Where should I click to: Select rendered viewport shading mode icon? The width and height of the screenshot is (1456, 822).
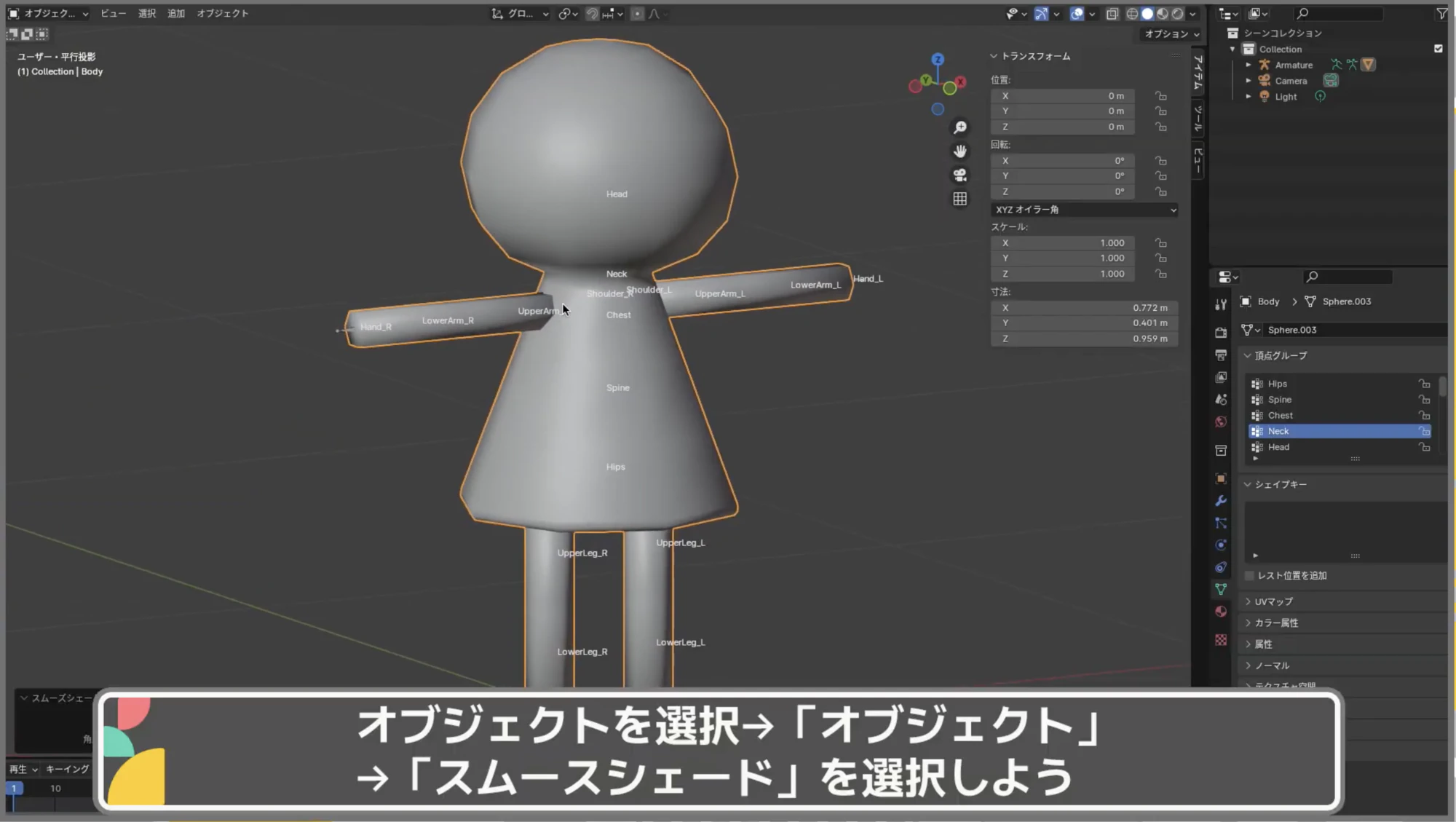(x=1177, y=14)
